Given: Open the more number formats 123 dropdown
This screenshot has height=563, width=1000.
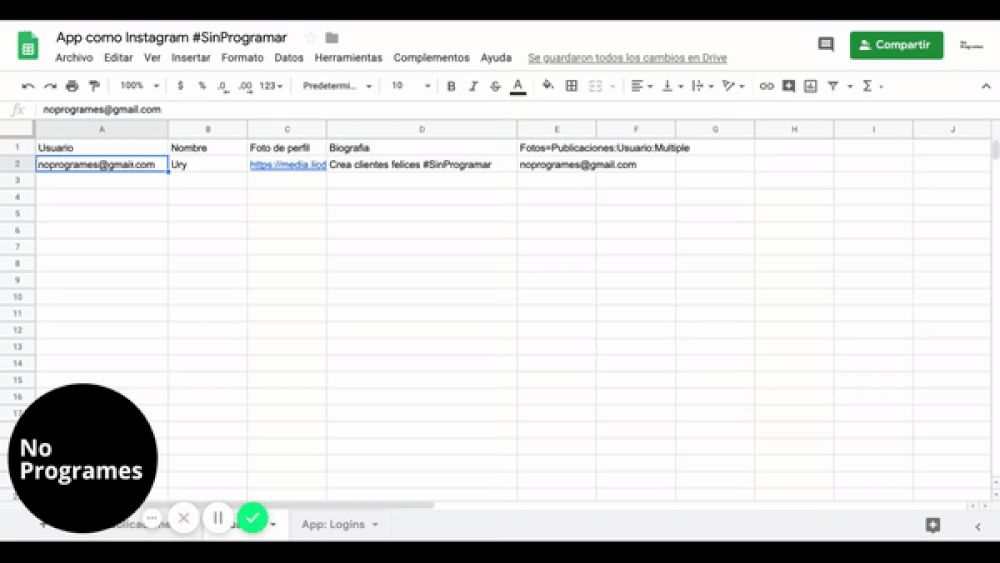Looking at the screenshot, I should (271, 86).
